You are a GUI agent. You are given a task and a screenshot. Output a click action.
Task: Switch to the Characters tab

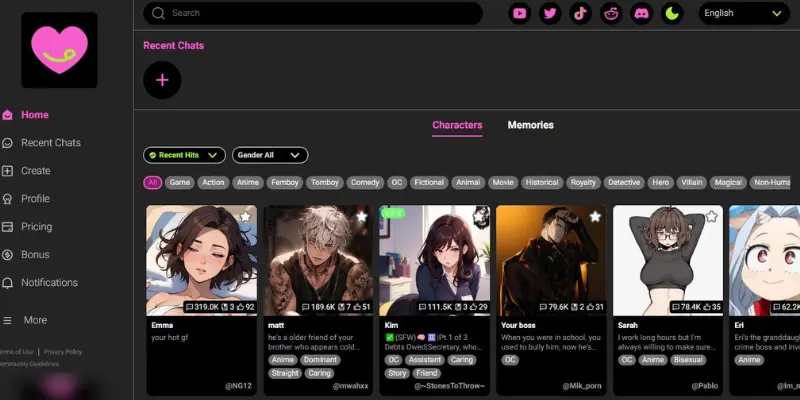pyautogui.click(x=457, y=125)
